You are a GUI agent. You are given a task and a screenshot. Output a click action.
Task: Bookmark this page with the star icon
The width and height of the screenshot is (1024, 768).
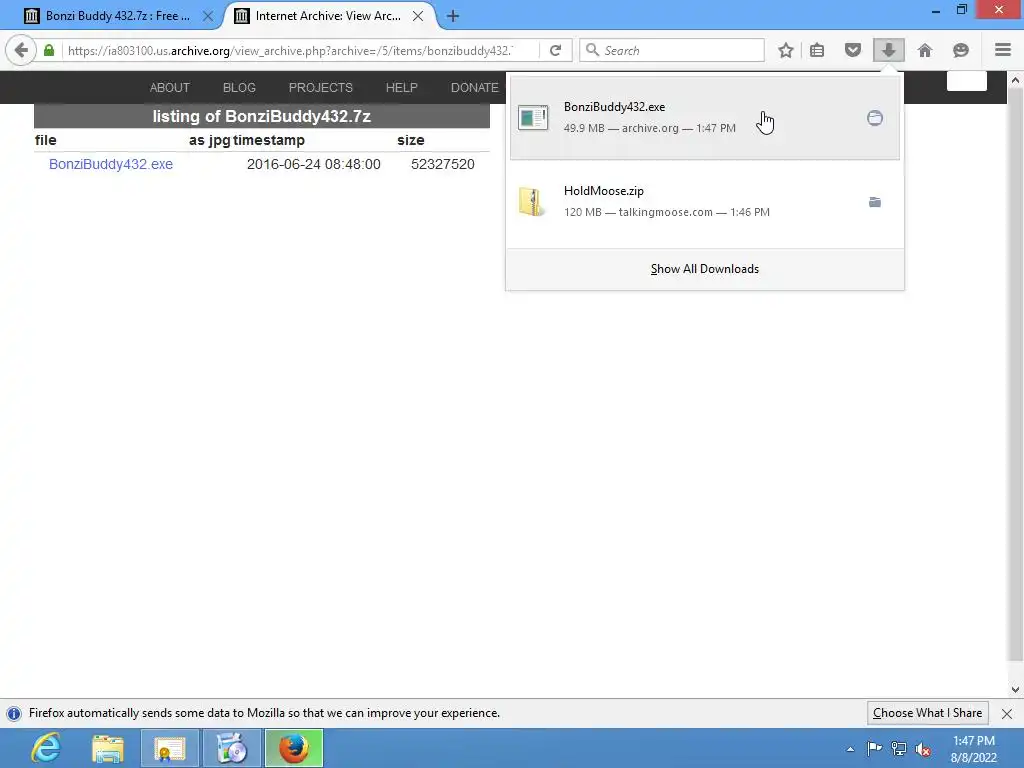click(x=786, y=50)
